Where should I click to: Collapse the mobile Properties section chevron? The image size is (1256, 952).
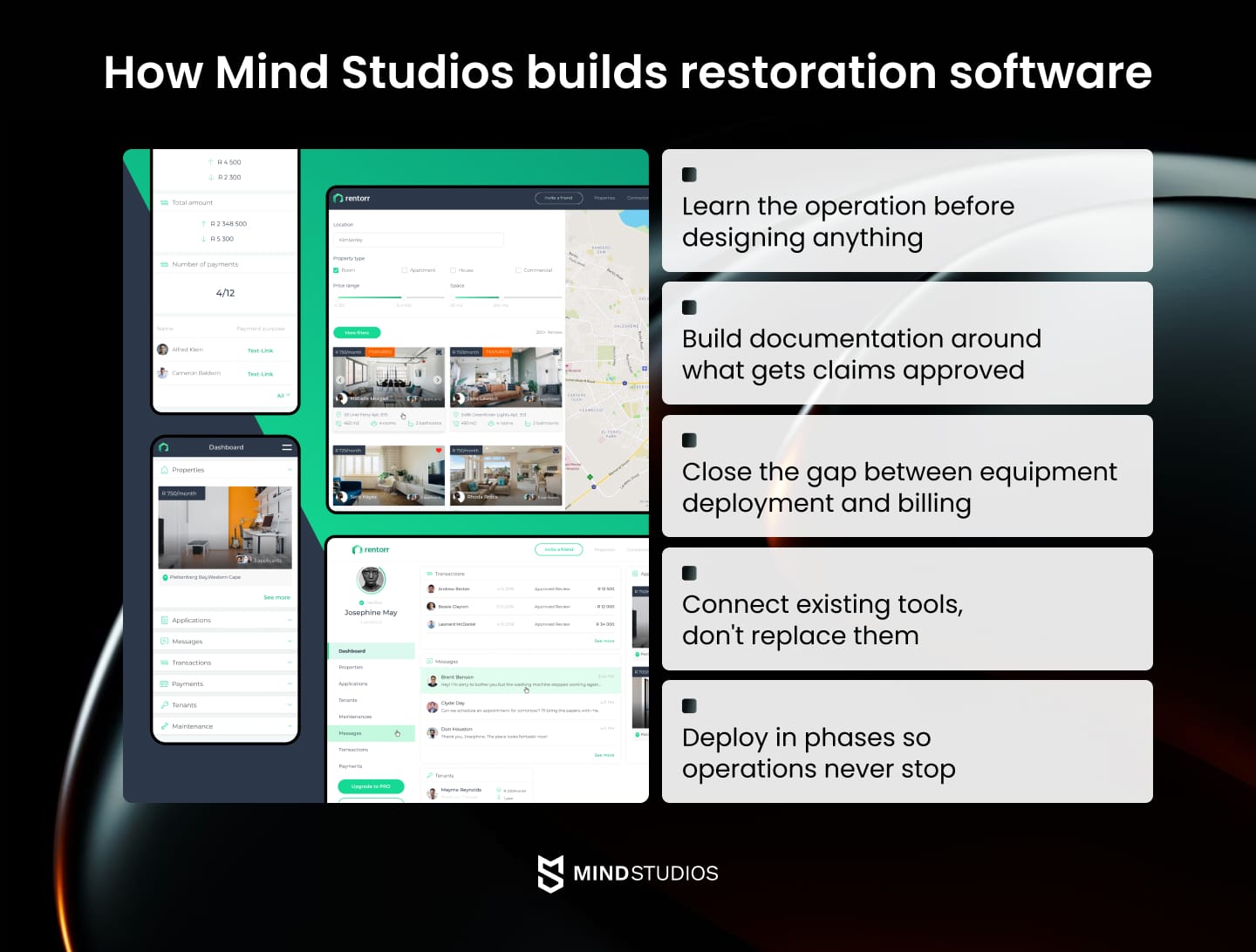[x=289, y=470]
